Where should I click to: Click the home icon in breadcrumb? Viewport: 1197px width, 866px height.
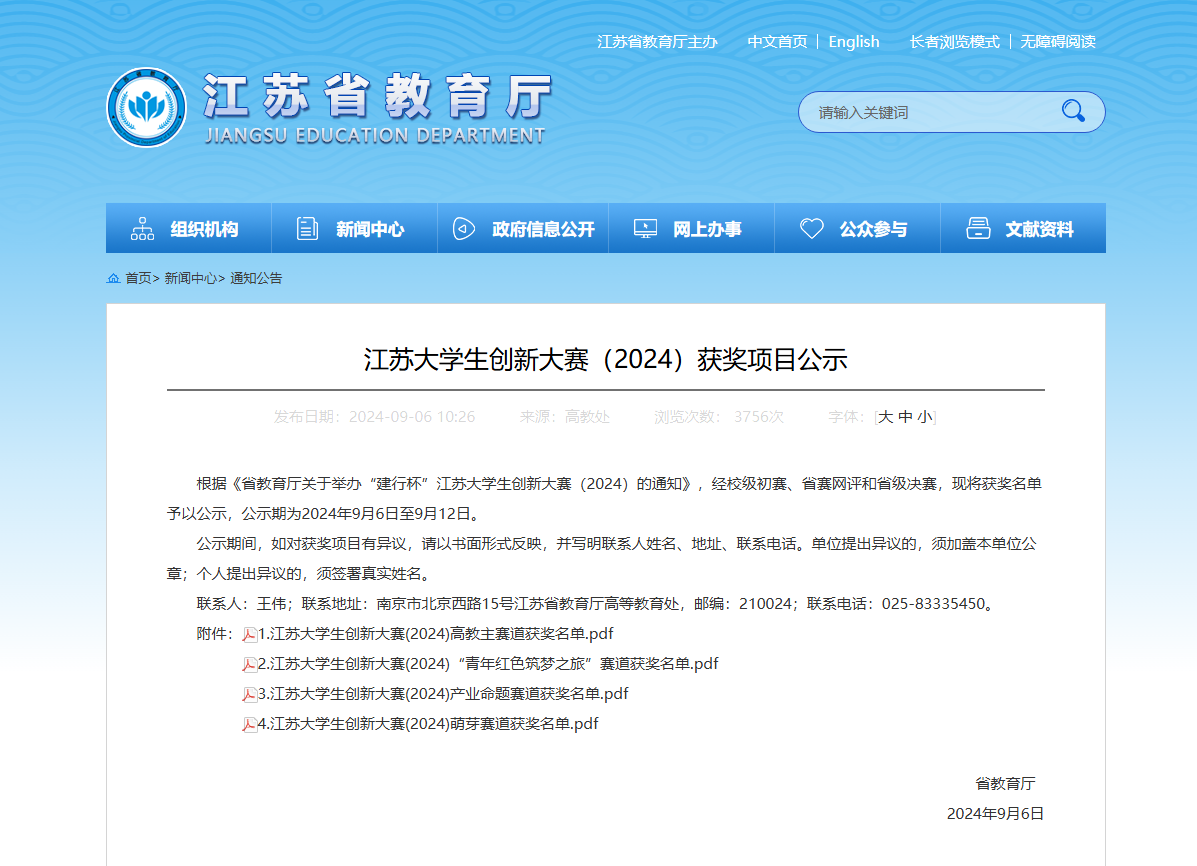(113, 278)
